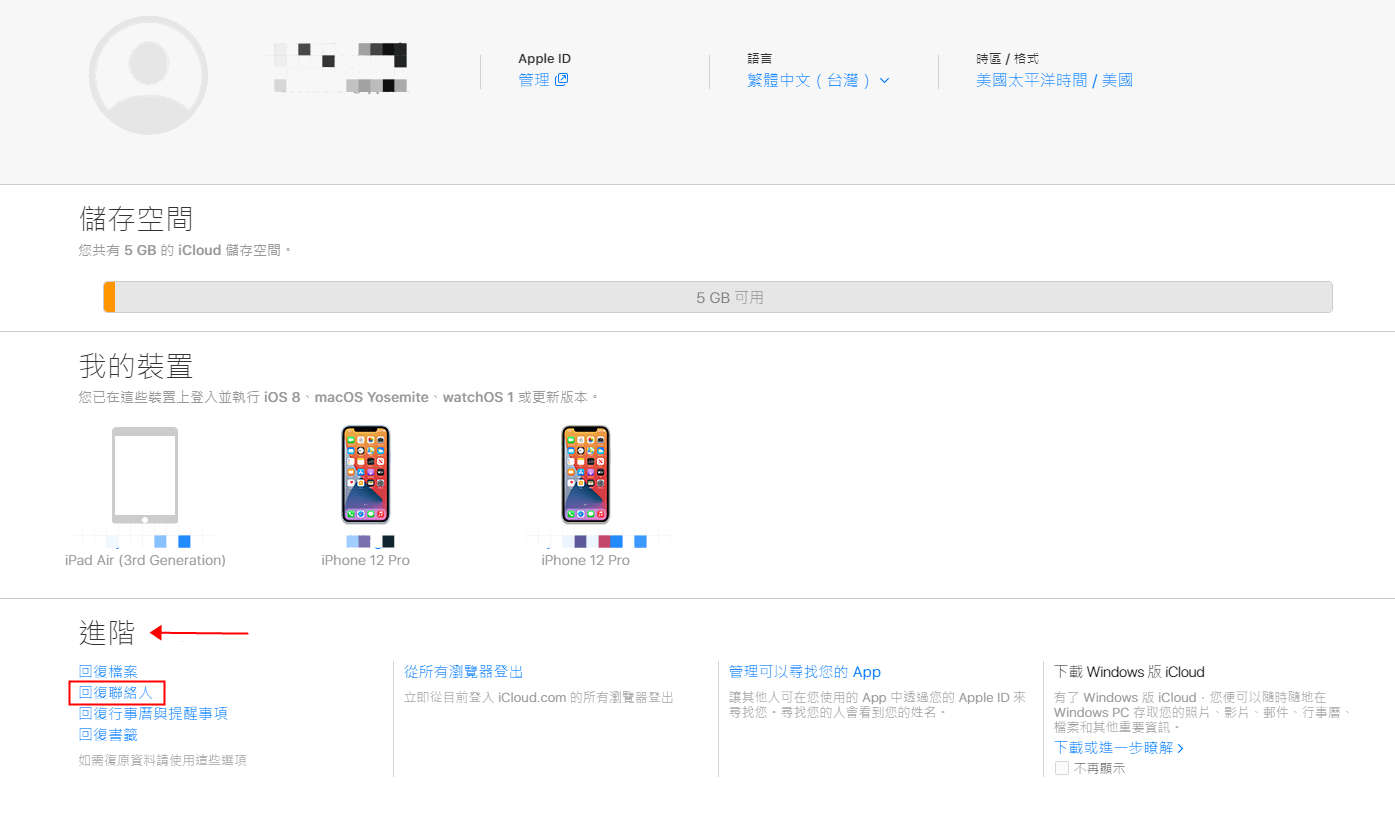1395x831 pixels.
Task: Click the iPad Air (3rd Generation) label
Action: point(145,560)
